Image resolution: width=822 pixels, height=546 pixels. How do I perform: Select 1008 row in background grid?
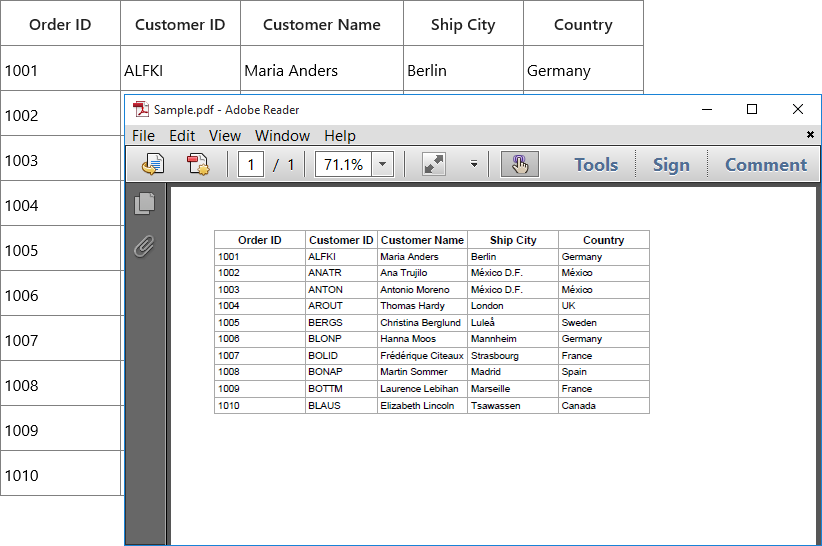click(x=62, y=385)
